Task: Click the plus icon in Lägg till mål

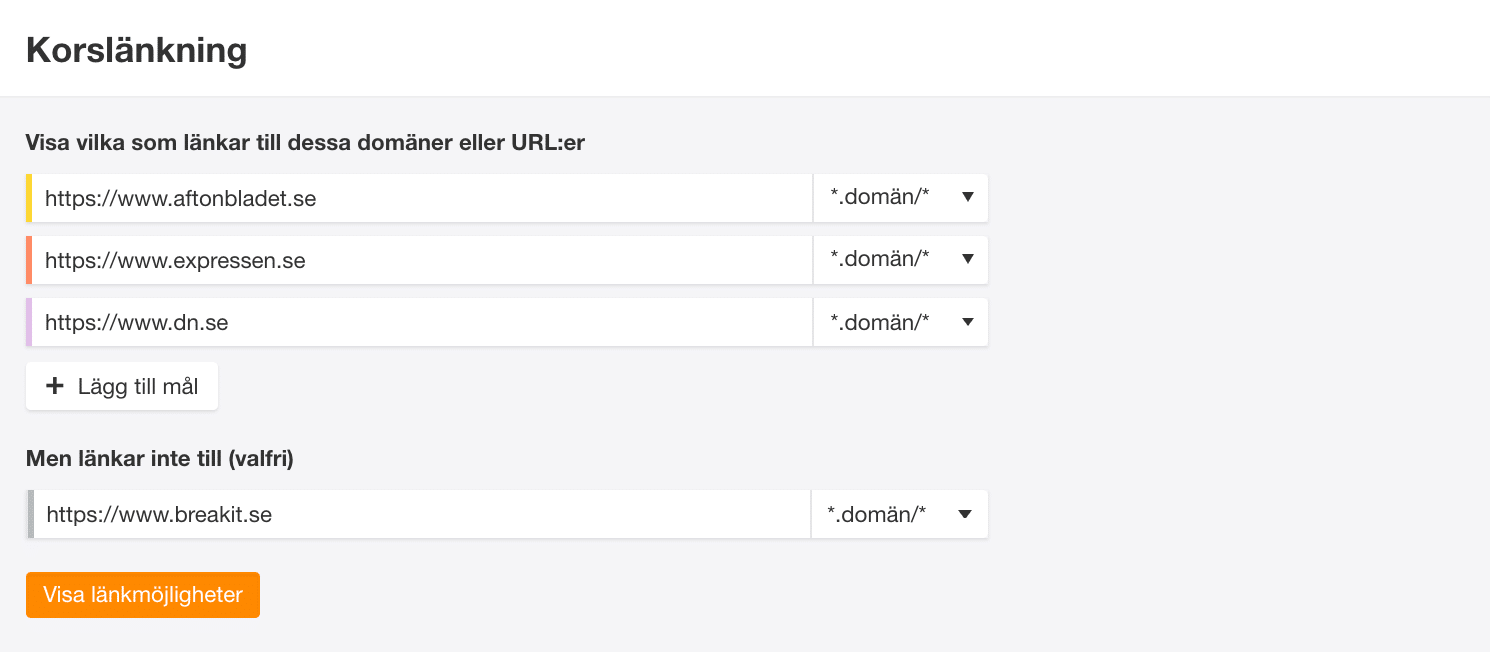Action: (56, 386)
